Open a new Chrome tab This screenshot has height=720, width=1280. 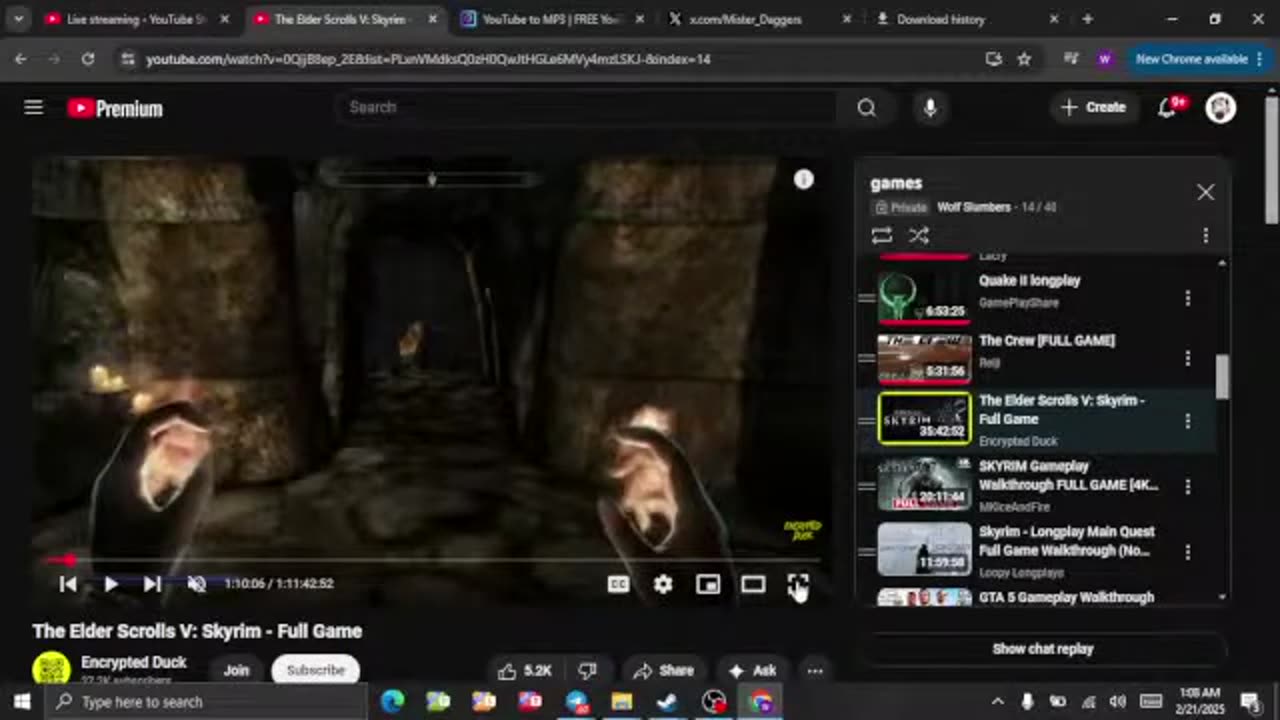coord(1087,19)
